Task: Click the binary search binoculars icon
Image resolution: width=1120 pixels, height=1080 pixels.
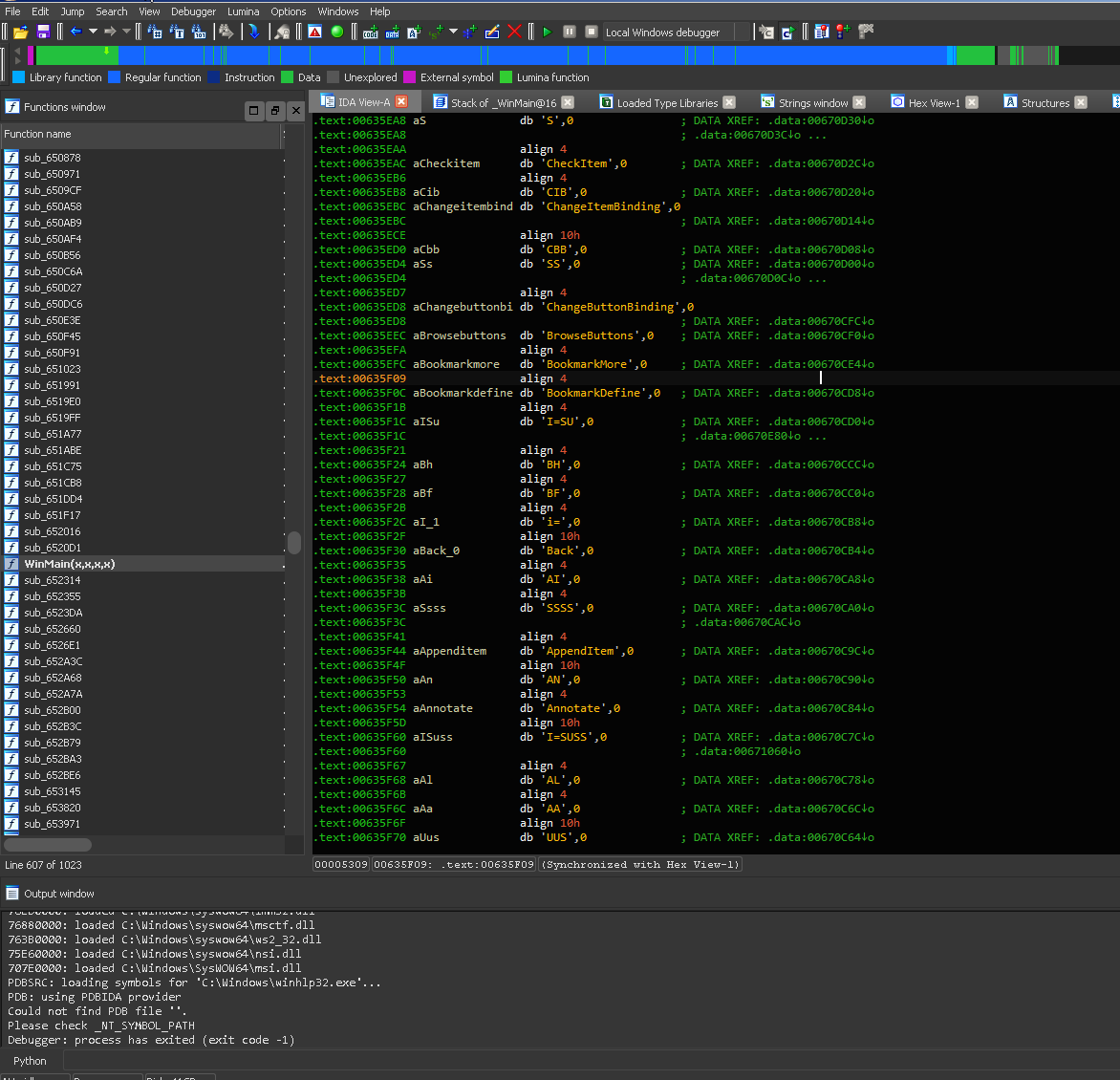Action: (199, 32)
